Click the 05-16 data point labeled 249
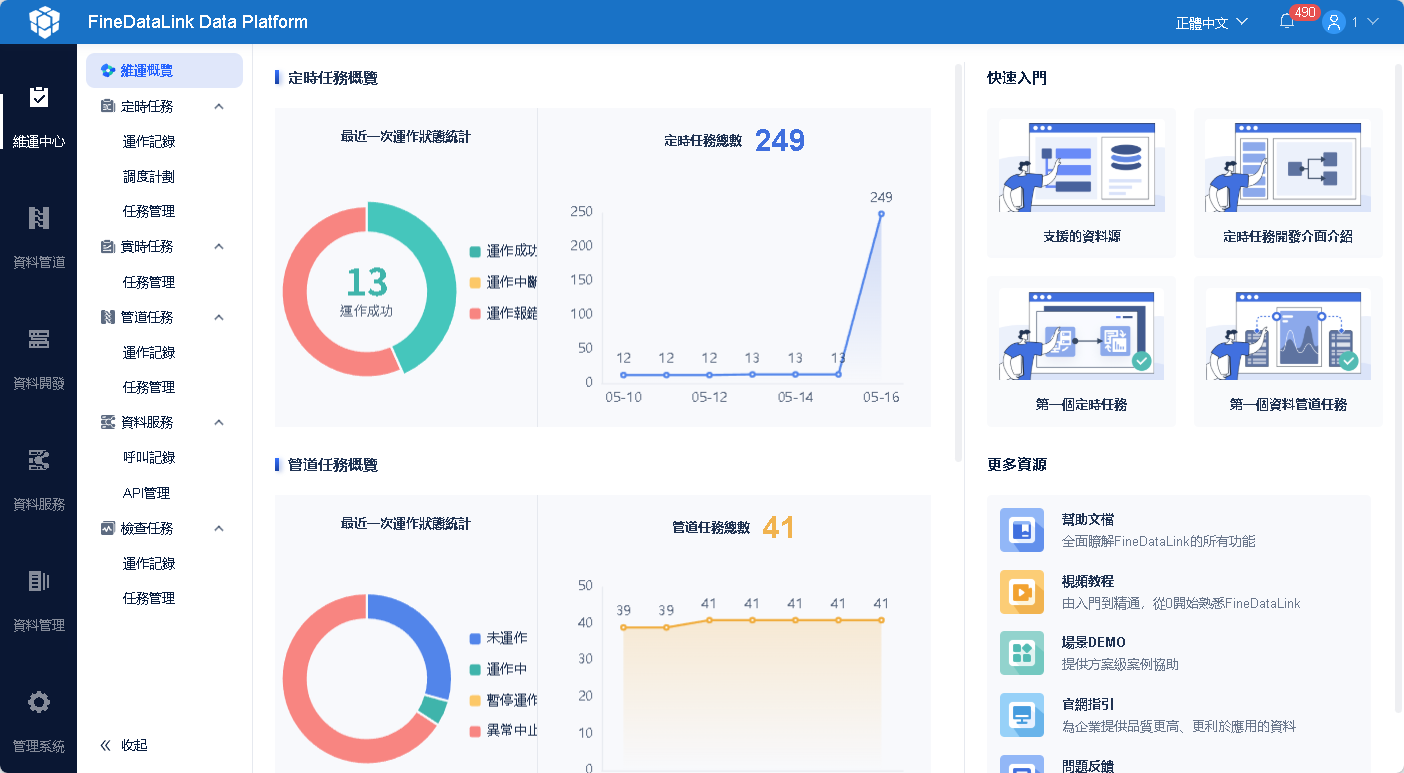Viewport: 1404px width, 773px height. (x=881, y=213)
